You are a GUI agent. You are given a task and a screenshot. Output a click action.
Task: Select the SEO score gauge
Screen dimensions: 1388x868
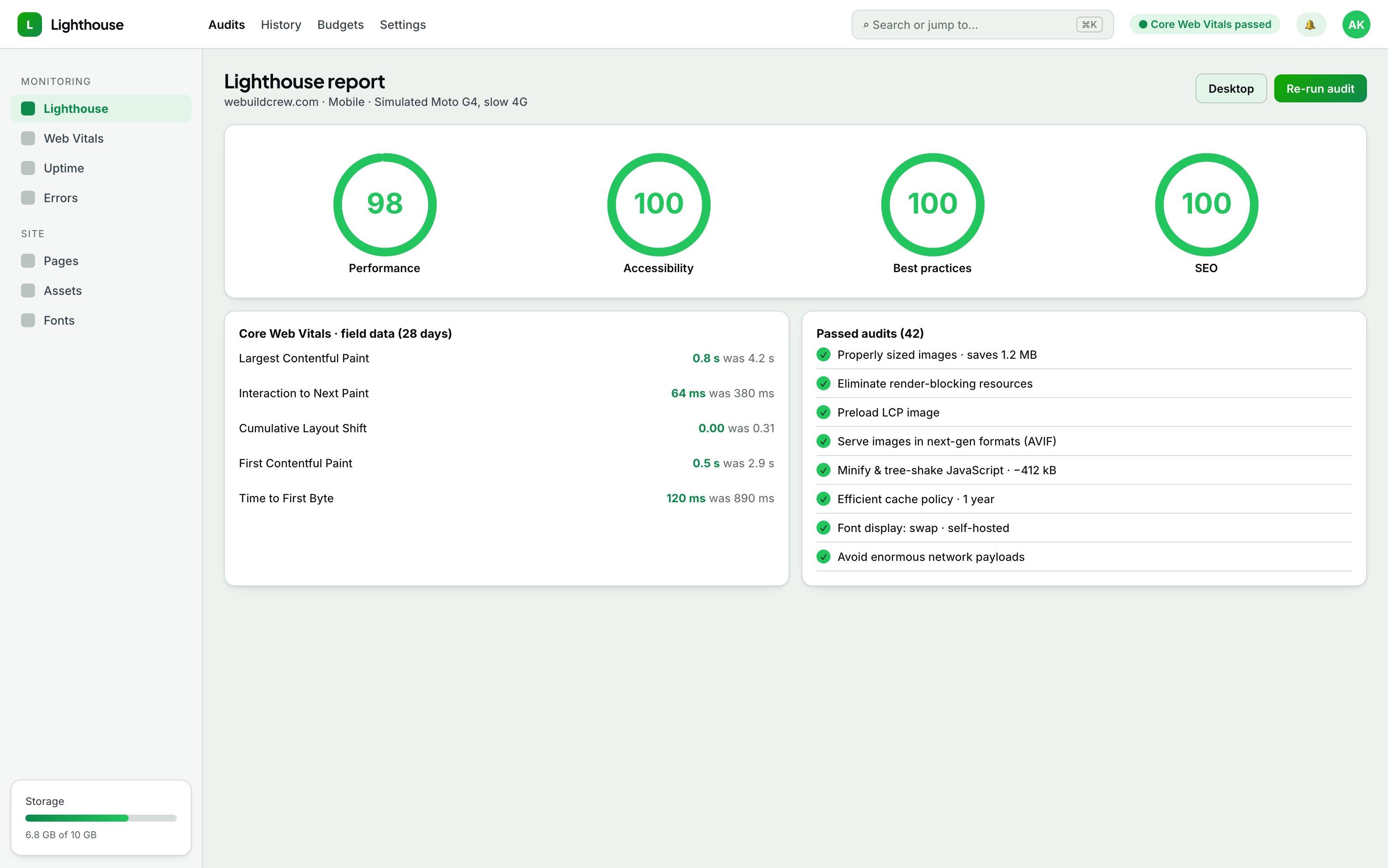(x=1206, y=204)
